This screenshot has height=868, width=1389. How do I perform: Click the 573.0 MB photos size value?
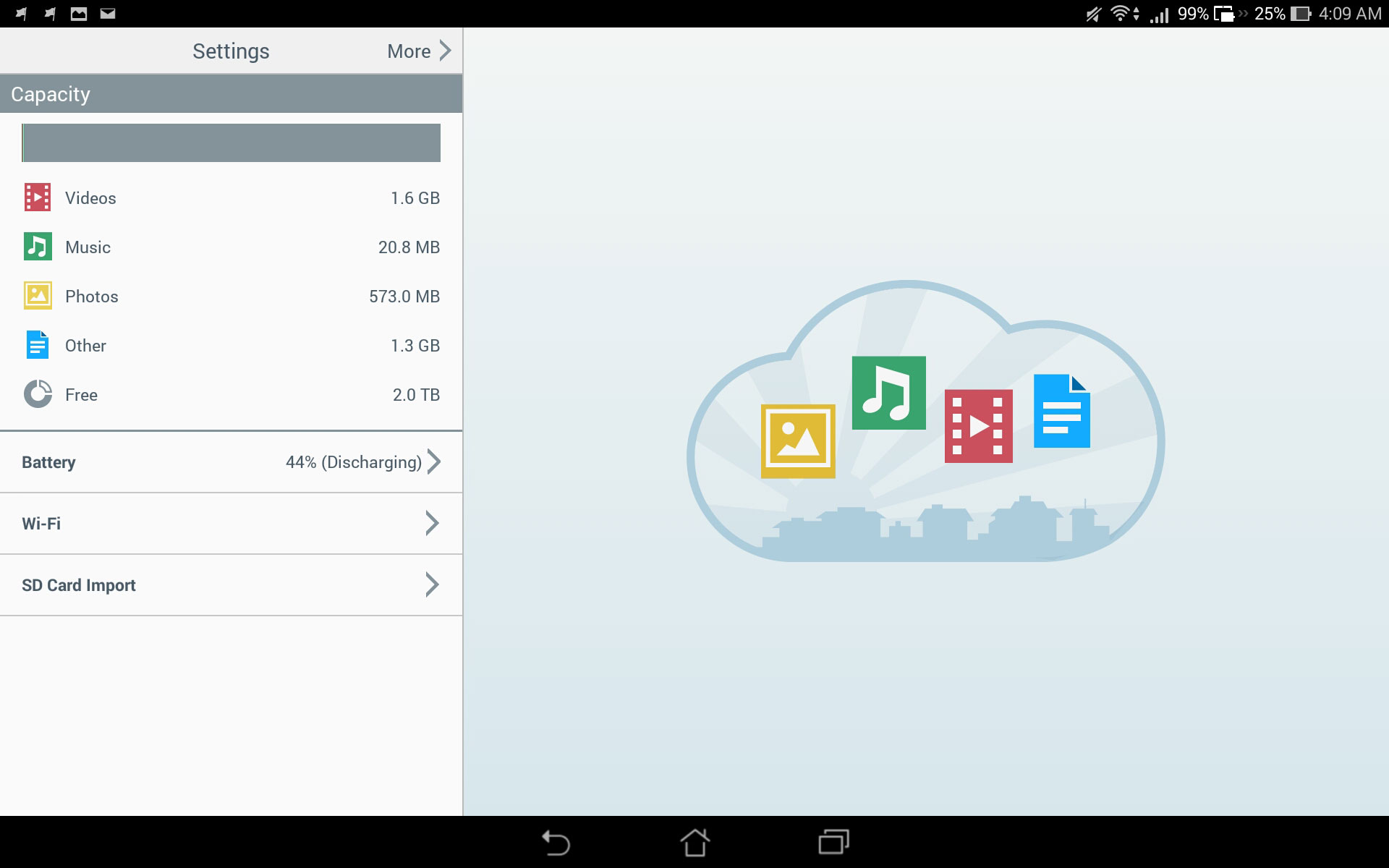click(x=404, y=297)
